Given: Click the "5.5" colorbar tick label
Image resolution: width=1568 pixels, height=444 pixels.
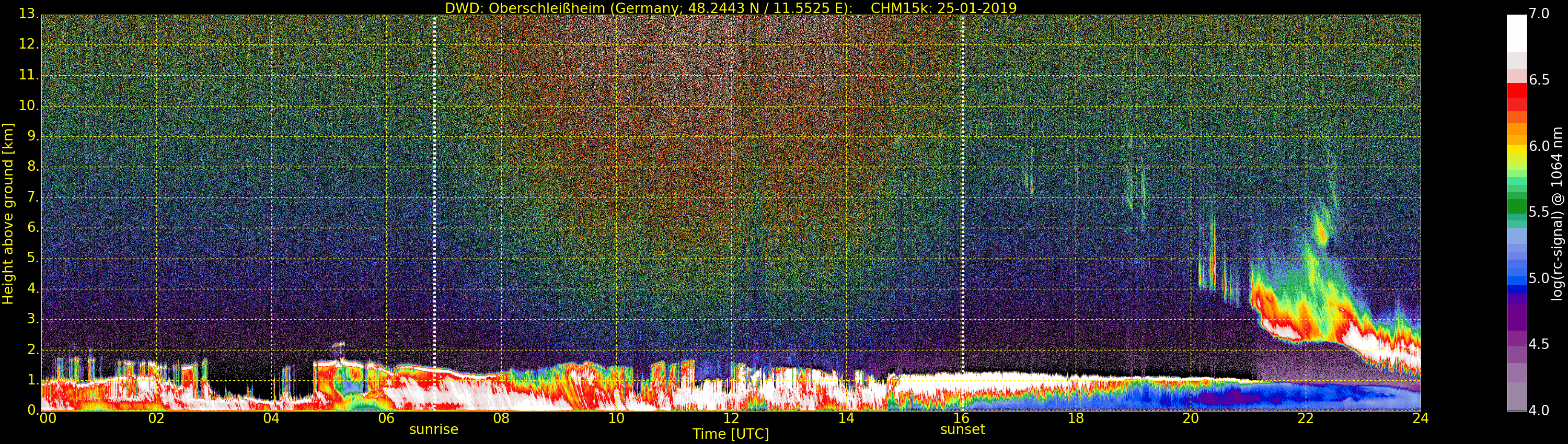Looking at the screenshot, I should tap(1539, 212).
